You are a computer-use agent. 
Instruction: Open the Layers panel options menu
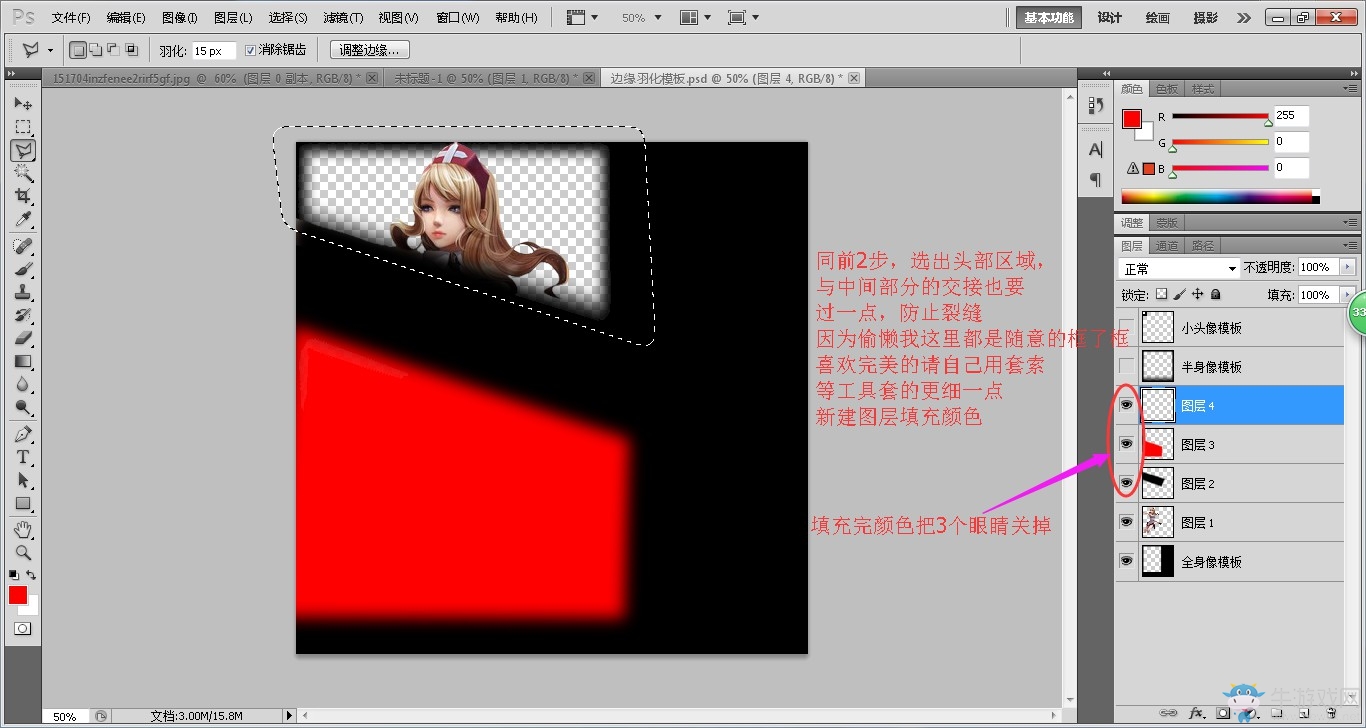[x=1351, y=245]
